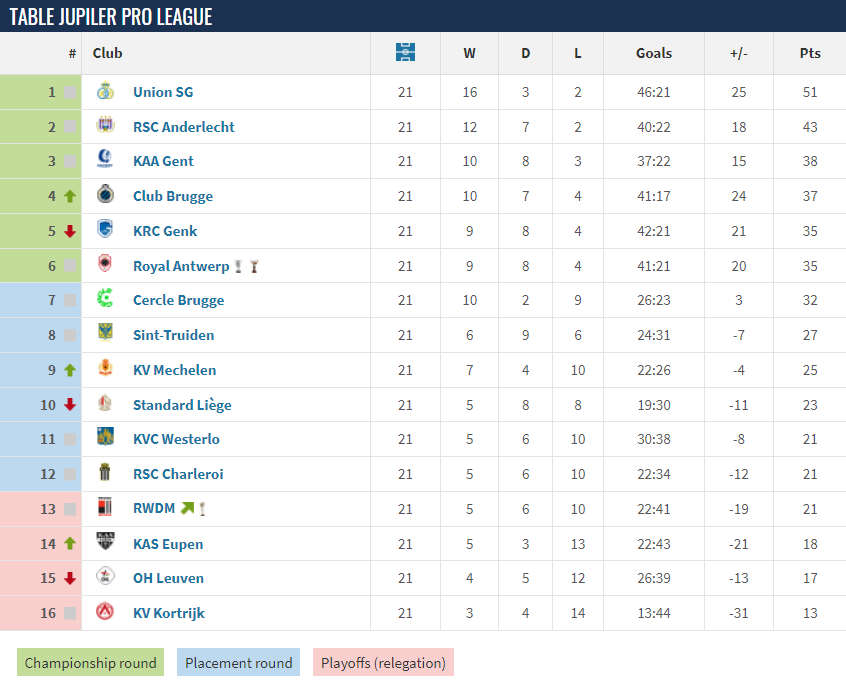
Task: Click the KV Kortrijk club crest
Action: tap(105, 612)
